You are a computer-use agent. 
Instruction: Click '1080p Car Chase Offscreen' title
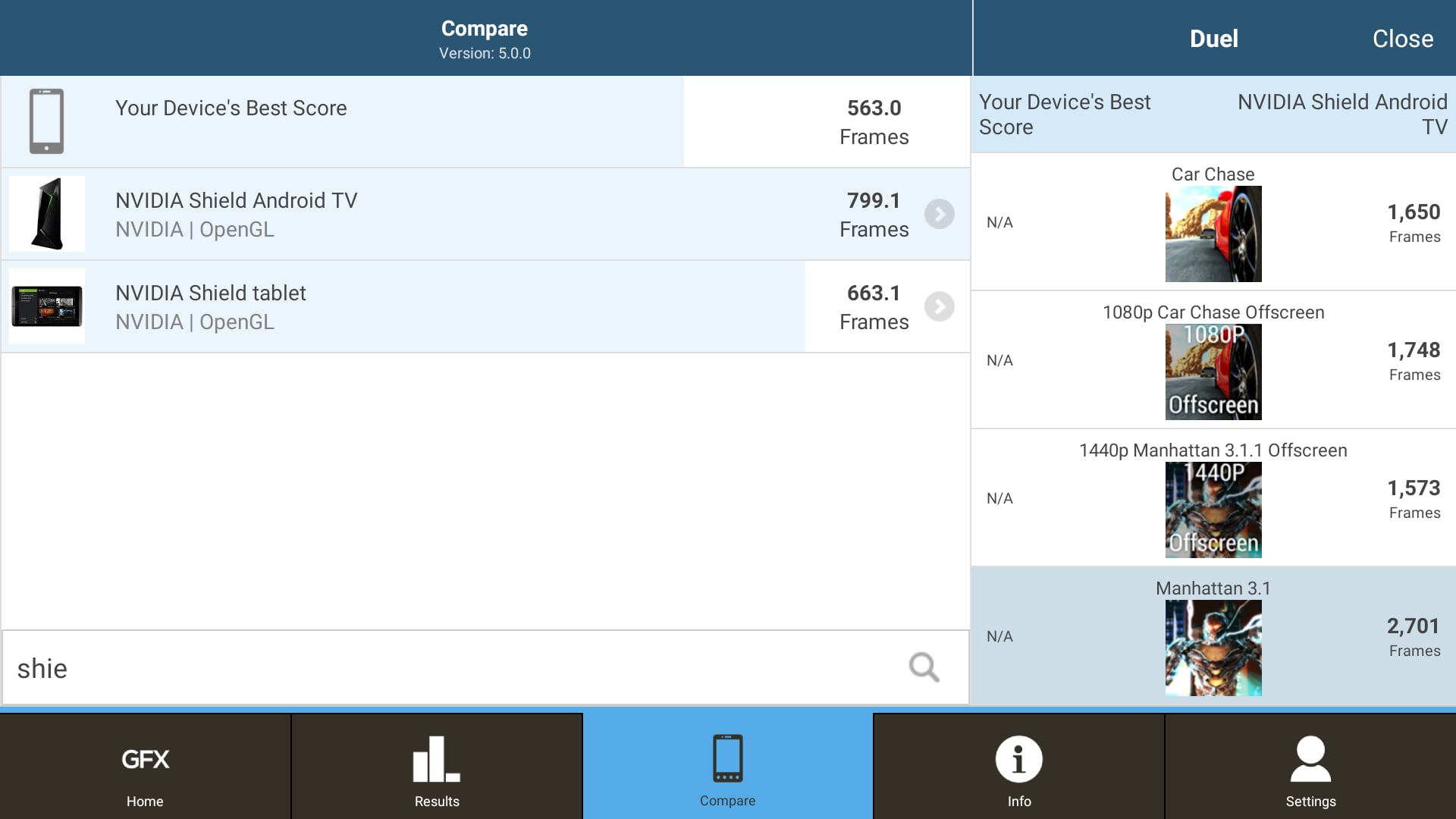1213,312
